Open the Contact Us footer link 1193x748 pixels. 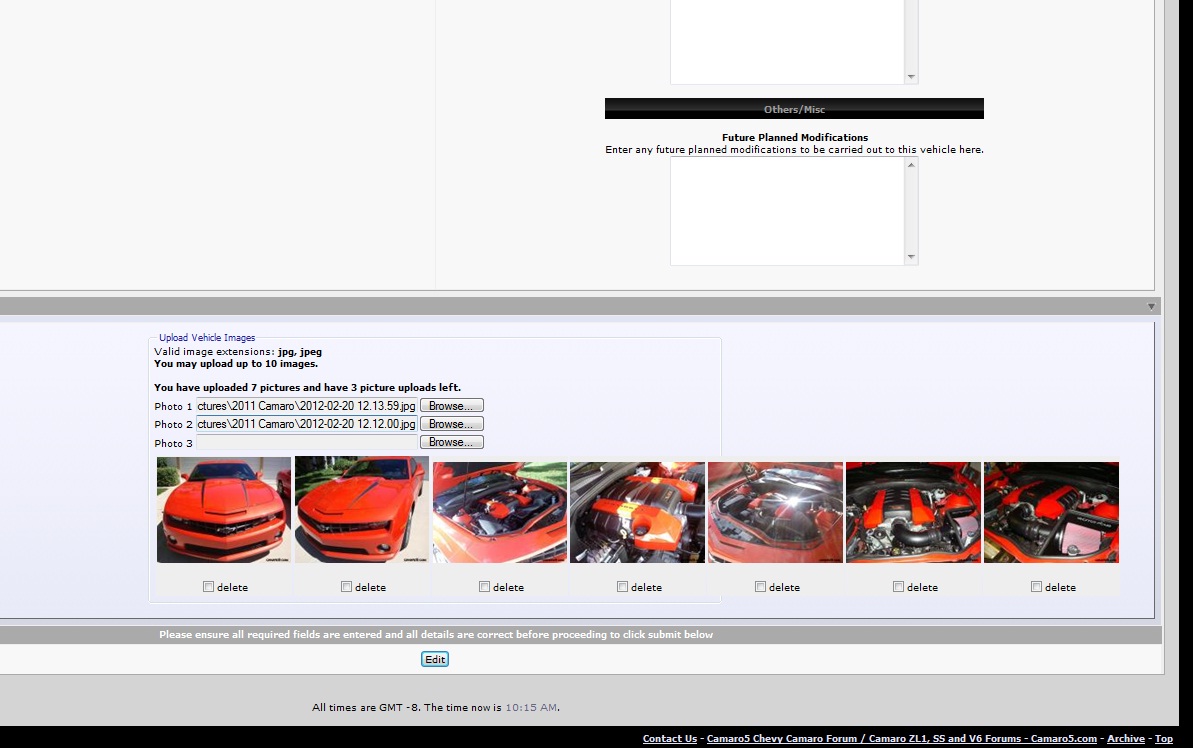click(669, 739)
